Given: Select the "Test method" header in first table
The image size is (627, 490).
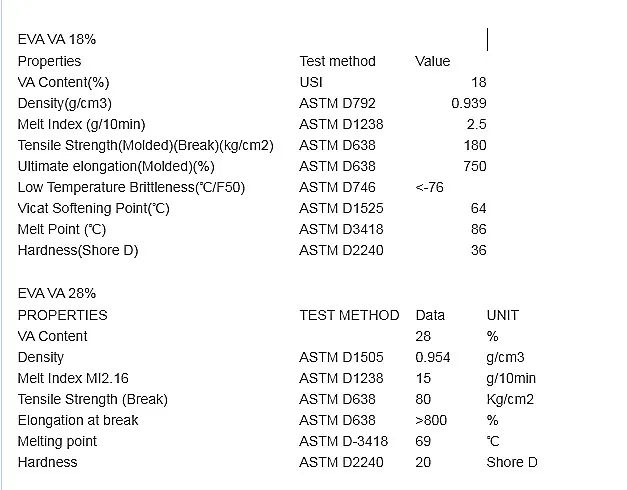Looking at the screenshot, I should (x=337, y=61).
